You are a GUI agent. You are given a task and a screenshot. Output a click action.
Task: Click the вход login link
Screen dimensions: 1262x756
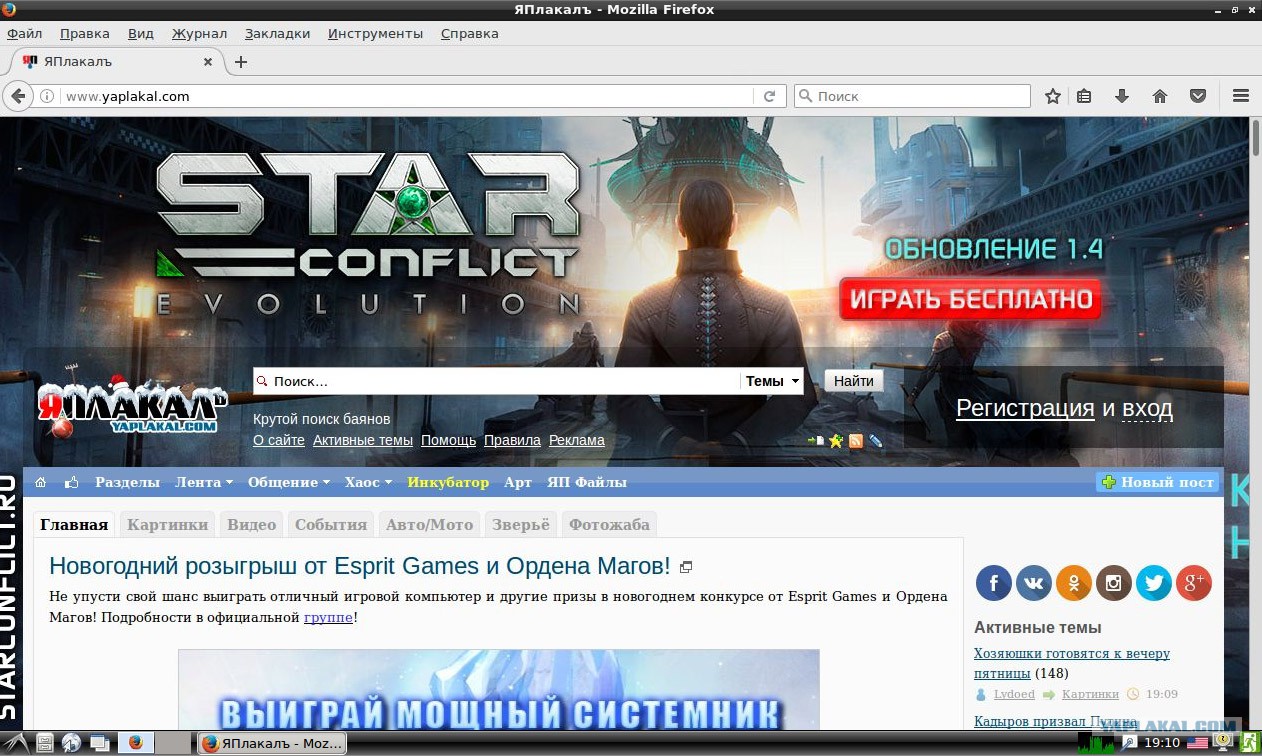pyautogui.click(x=1147, y=408)
